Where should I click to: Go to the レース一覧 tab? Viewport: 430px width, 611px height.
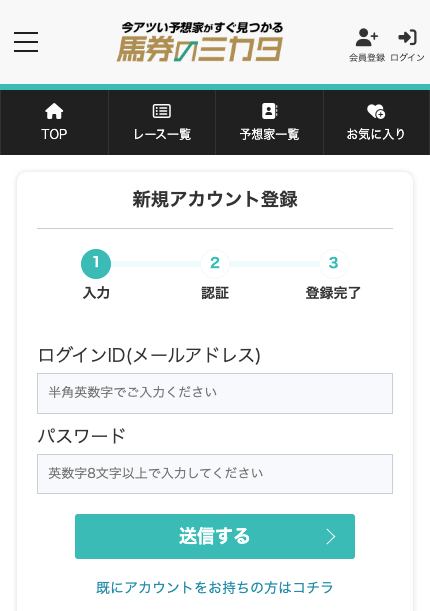click(162, 123)
